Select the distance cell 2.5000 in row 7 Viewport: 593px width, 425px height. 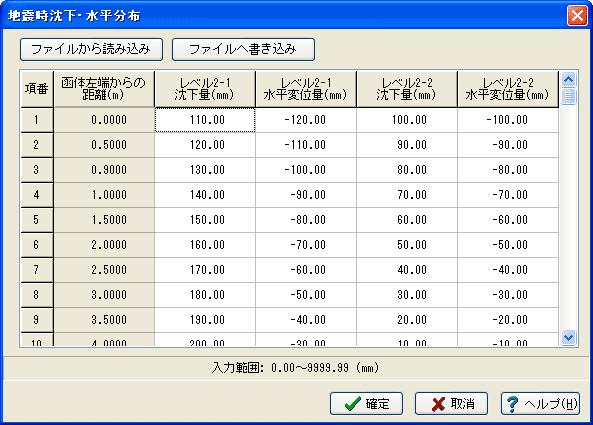pyautogui.click(x=104, y=270)
